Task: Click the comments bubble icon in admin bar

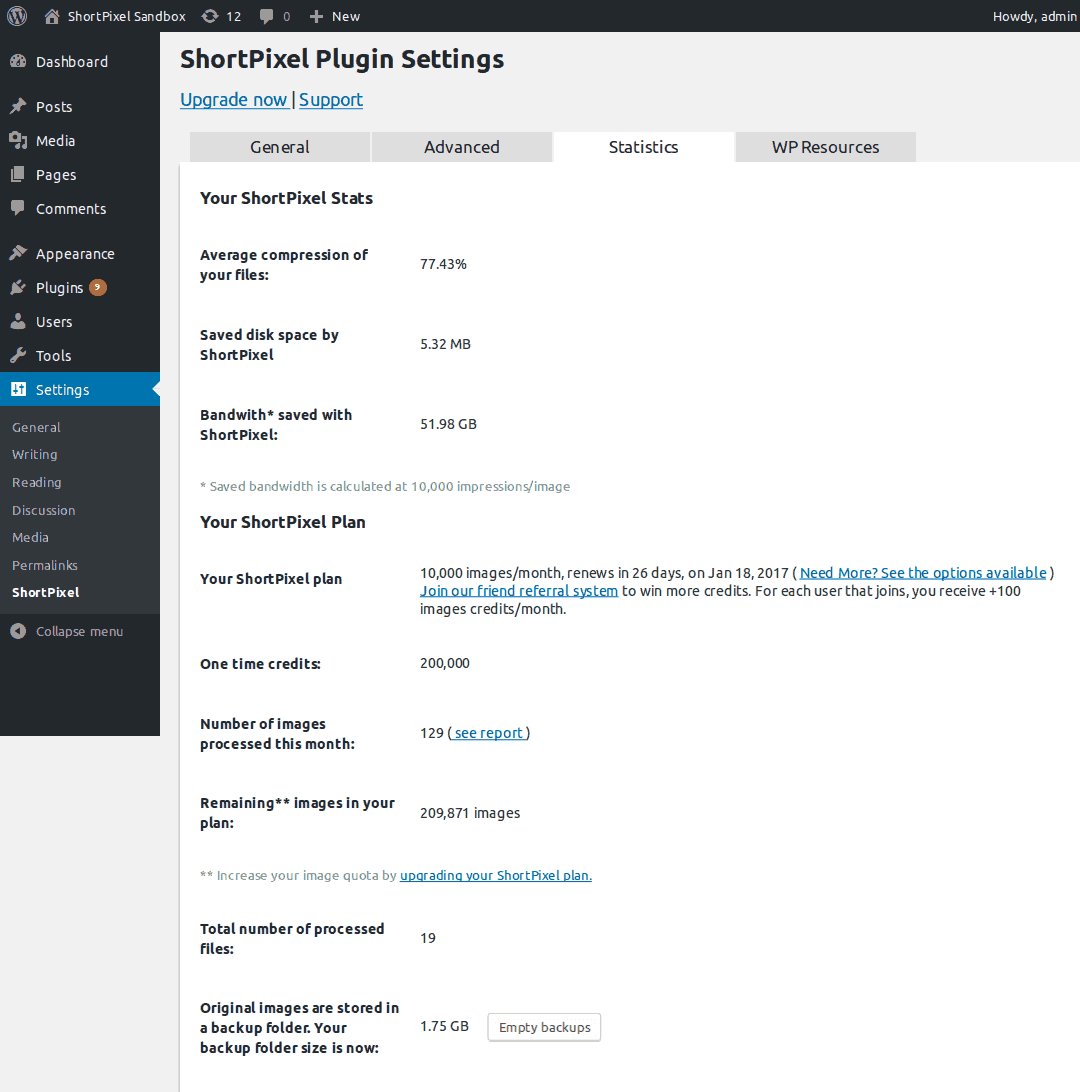Action: (x=266, y=17)
